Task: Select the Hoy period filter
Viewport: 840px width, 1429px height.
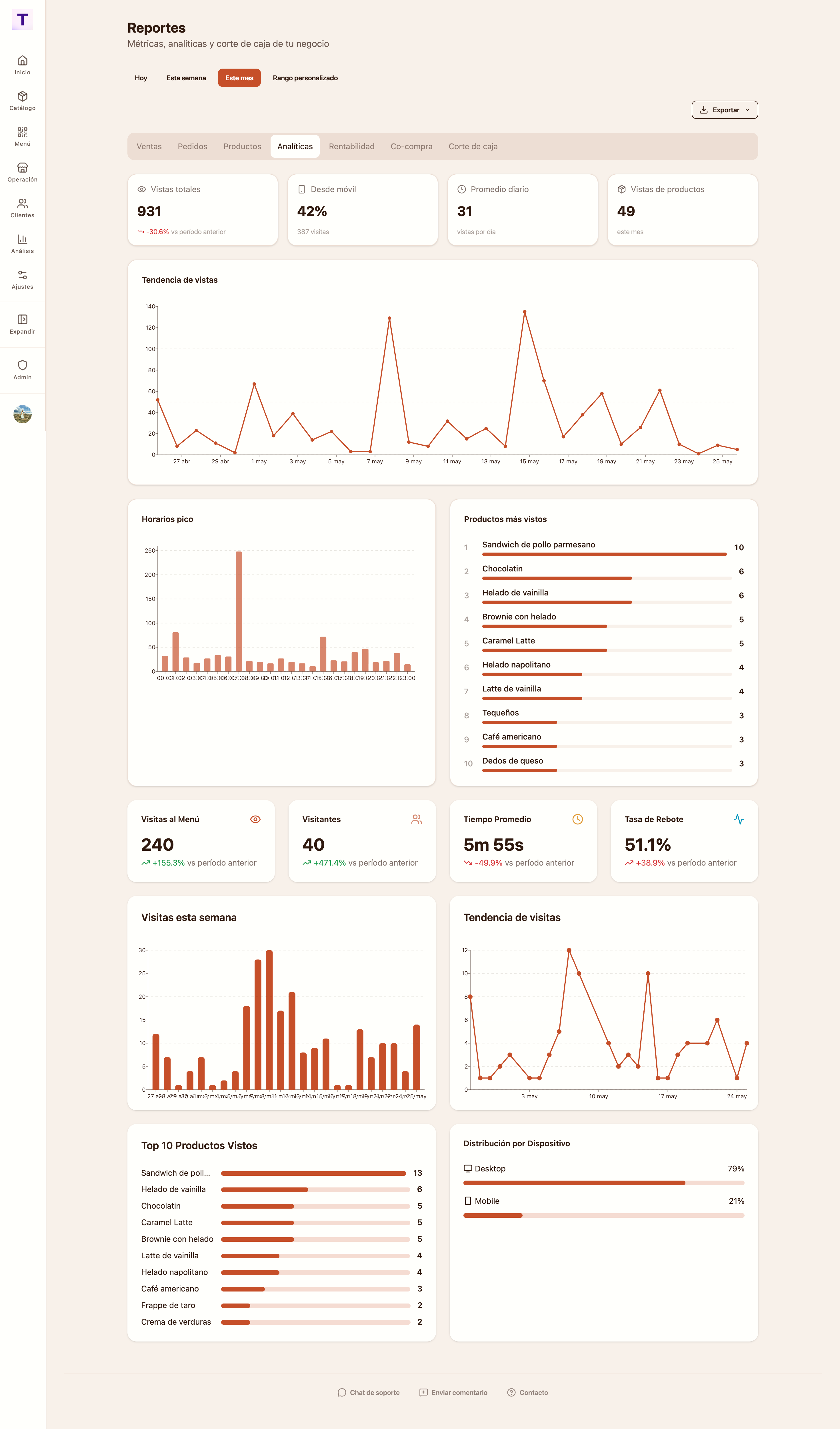Action: 141,78
